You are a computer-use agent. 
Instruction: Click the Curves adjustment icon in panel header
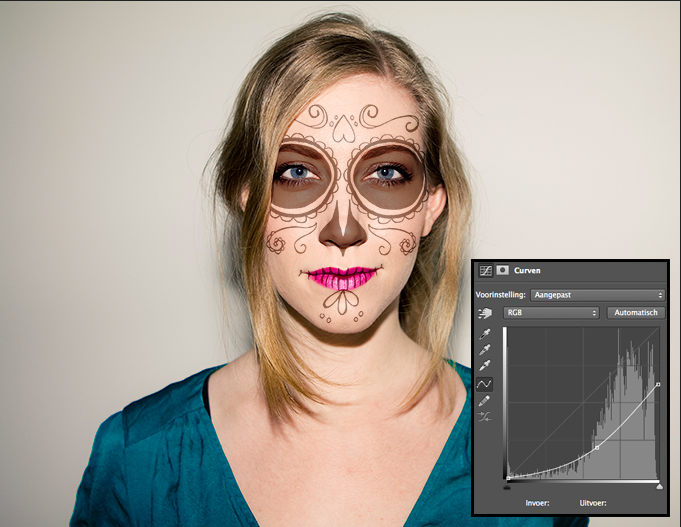(485, 270)
